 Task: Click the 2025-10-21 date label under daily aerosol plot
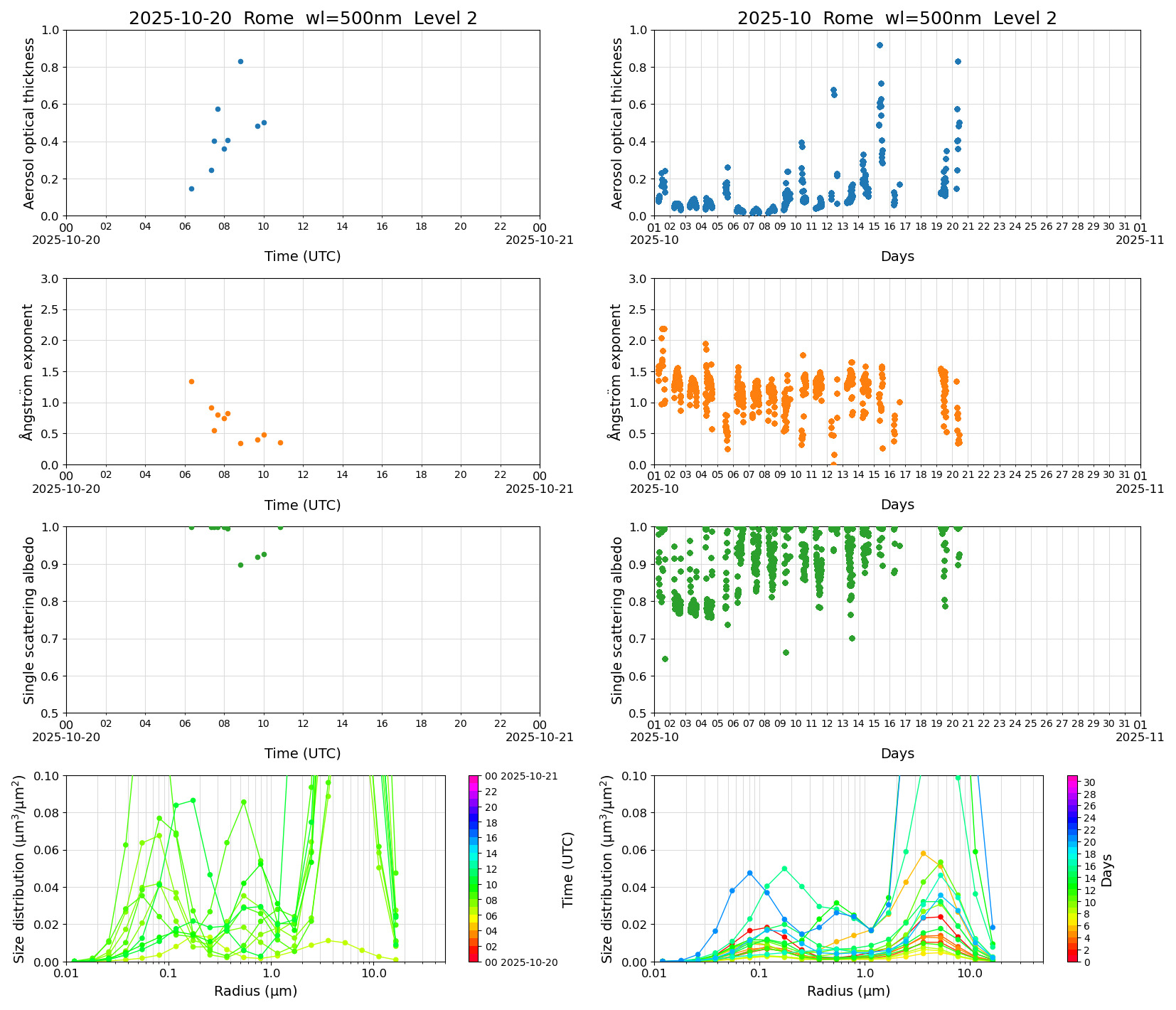pyautogui.click(x=539, y=240)
